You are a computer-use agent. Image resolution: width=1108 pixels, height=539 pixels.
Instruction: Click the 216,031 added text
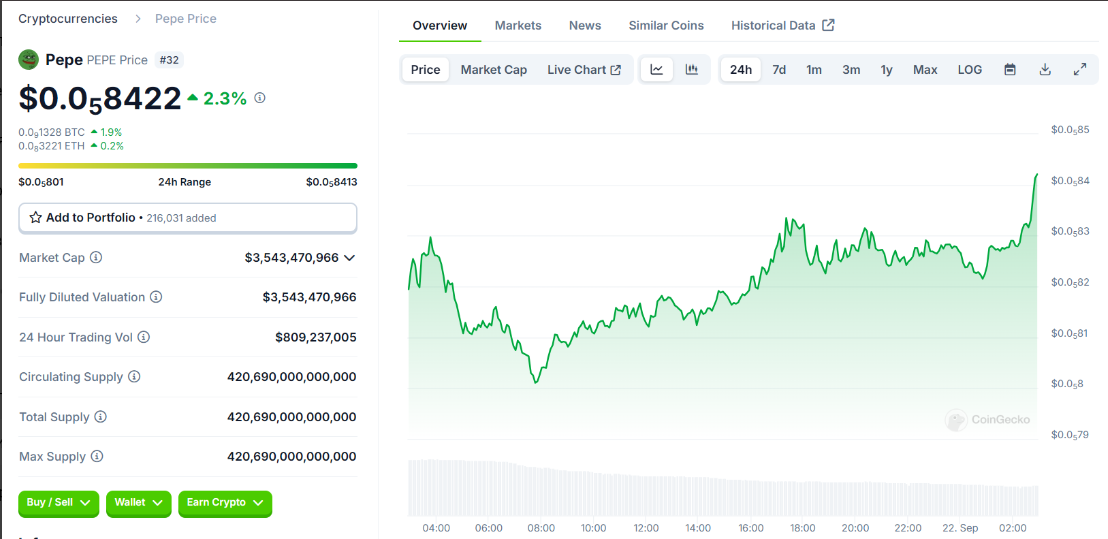tap(181, 218)
